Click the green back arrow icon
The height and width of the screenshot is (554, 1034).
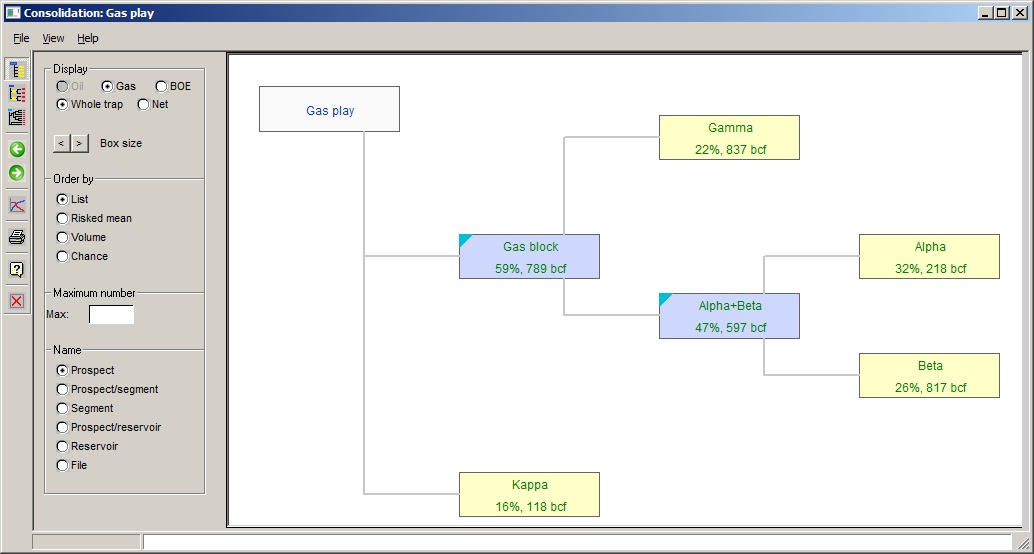click(17, 150)
